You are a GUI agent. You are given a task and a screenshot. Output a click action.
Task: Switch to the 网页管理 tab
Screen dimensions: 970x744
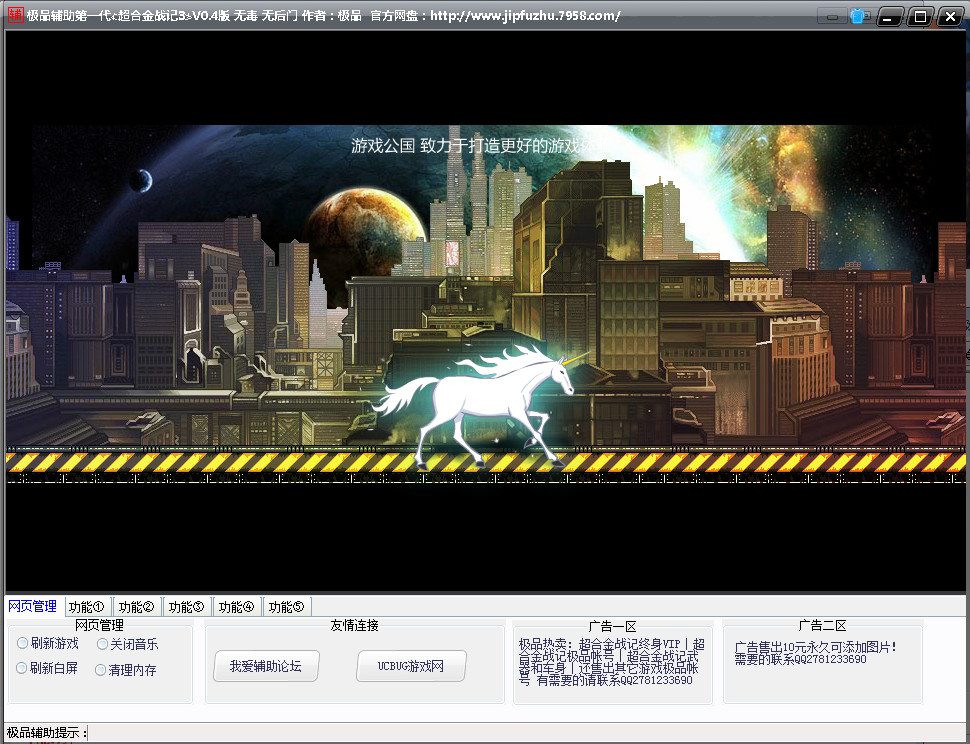click(33, 606)
